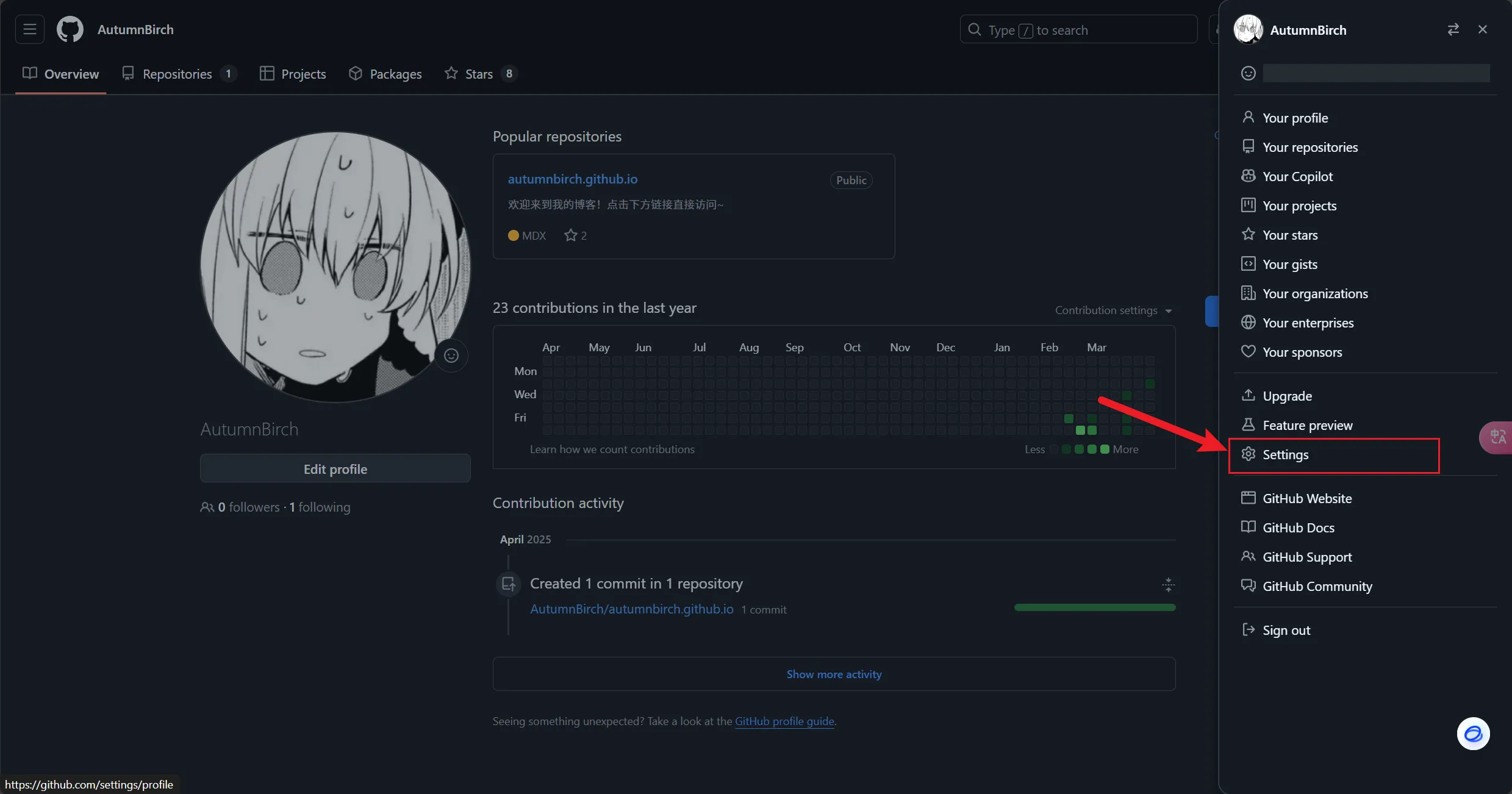Screen dimensions: 1512x794
Task: Switch to the Stars tab
Action: click(481, 74)
